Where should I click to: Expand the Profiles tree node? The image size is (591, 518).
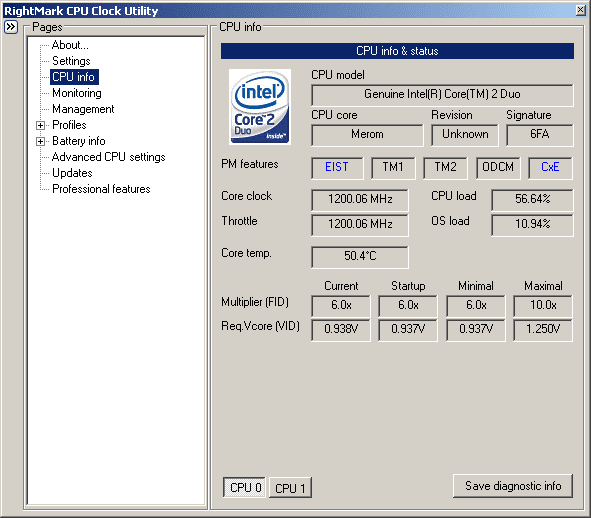click(40, 125)
